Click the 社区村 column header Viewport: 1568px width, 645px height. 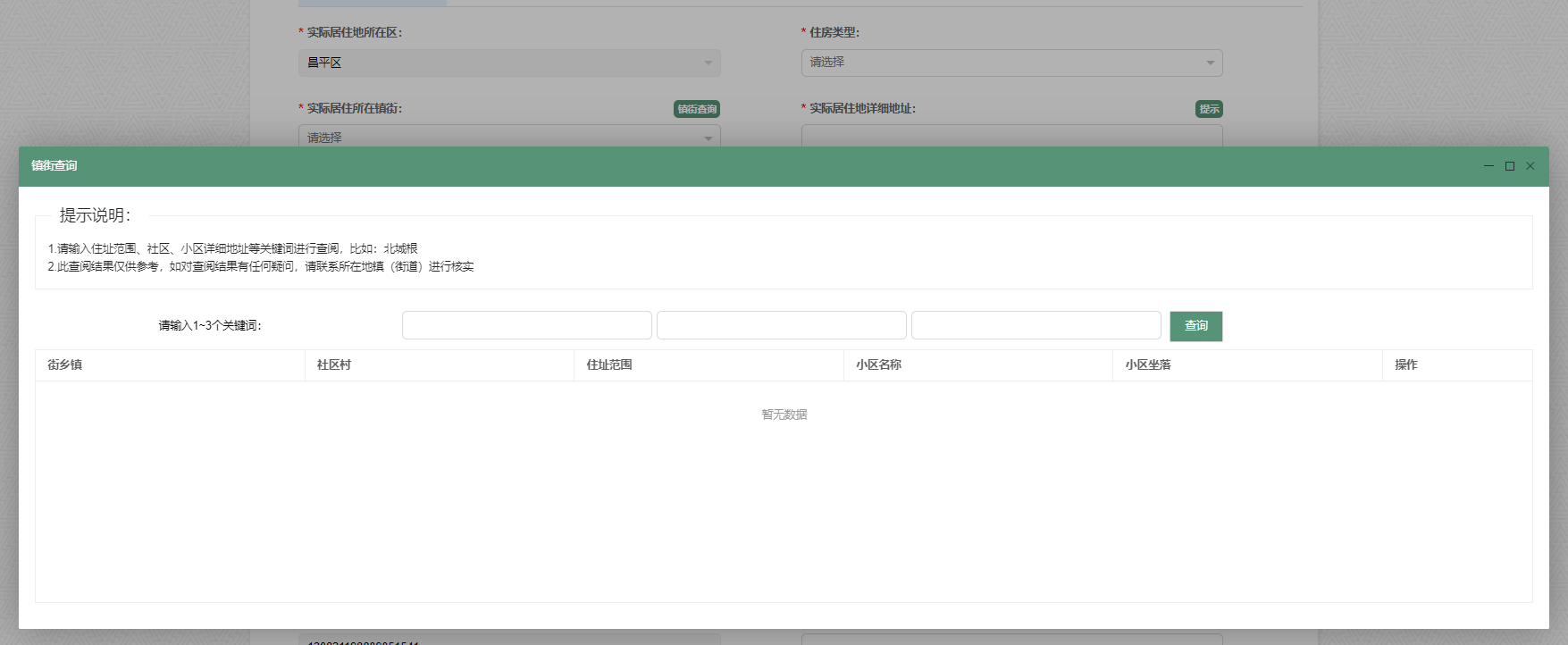point(334,364)
